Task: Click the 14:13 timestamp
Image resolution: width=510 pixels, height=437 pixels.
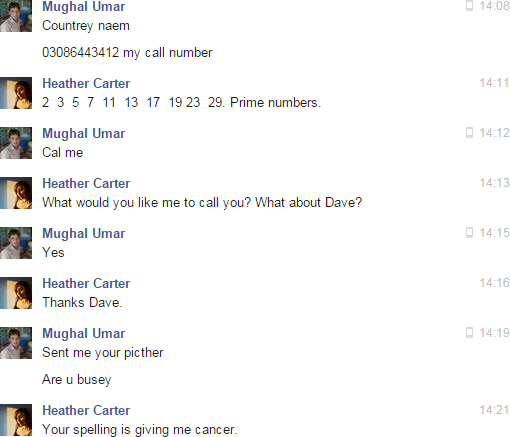Action: (x=494, y=183)
